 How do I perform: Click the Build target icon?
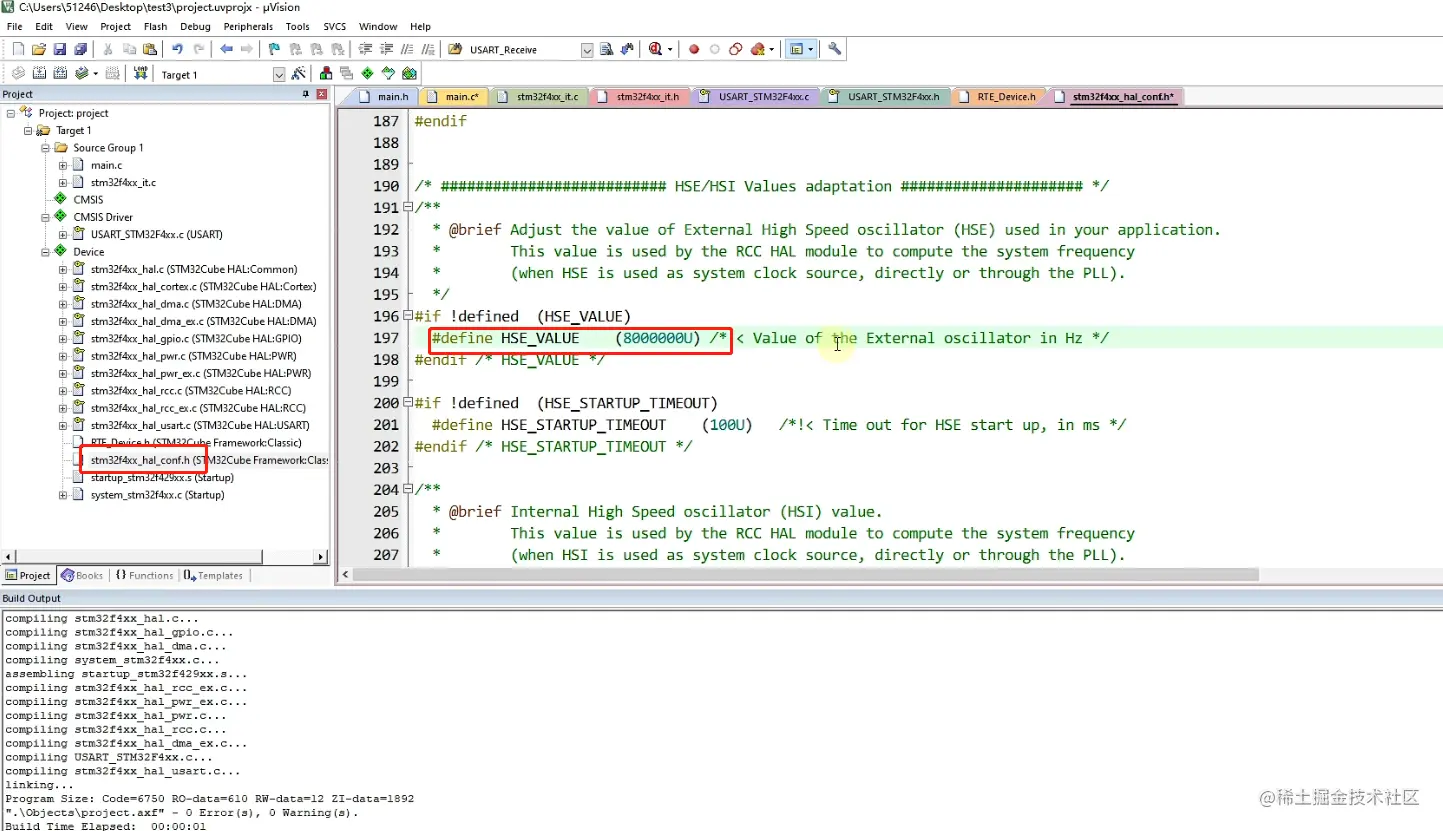(x=39, y=73)
